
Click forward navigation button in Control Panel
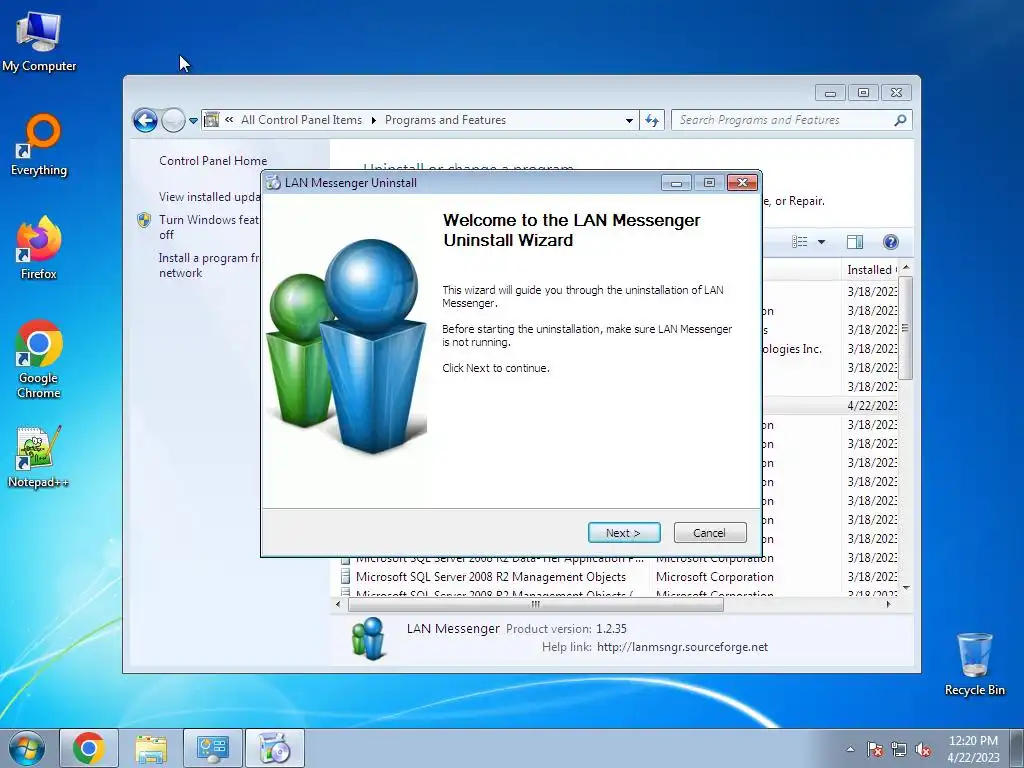click(x=173, y=120)
